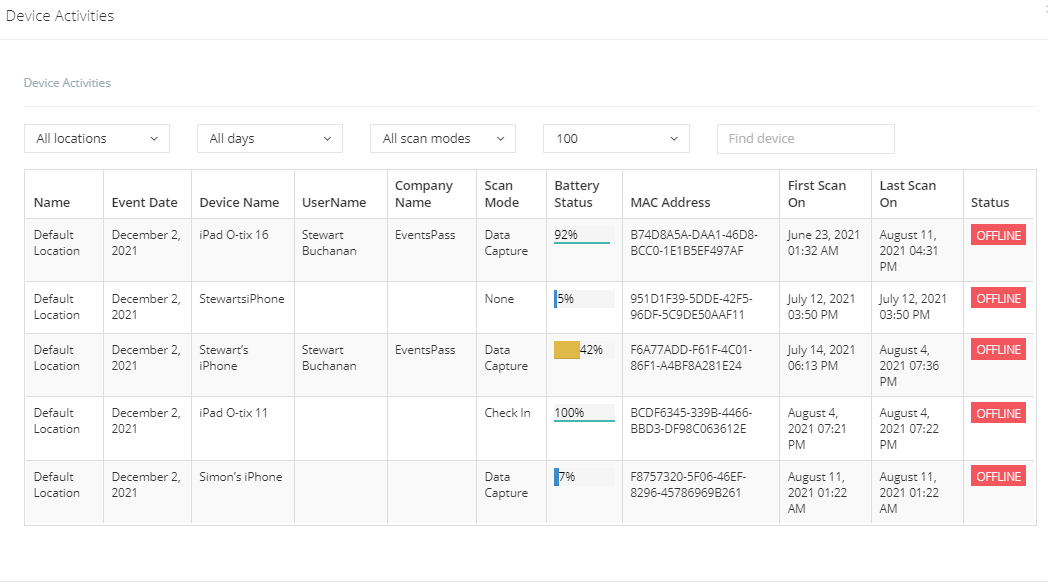This screenshot has width=1048, height=587.
Task: Click OFFLINE badge for Simon's iPhone
Action: click(998, 477)
